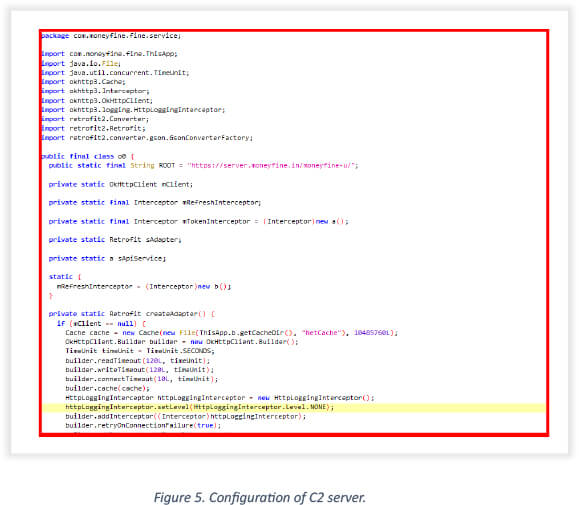Click the import retrofit2.Retrofit statement
Screen dimensions: 579x505
click(x=93, y=128)
